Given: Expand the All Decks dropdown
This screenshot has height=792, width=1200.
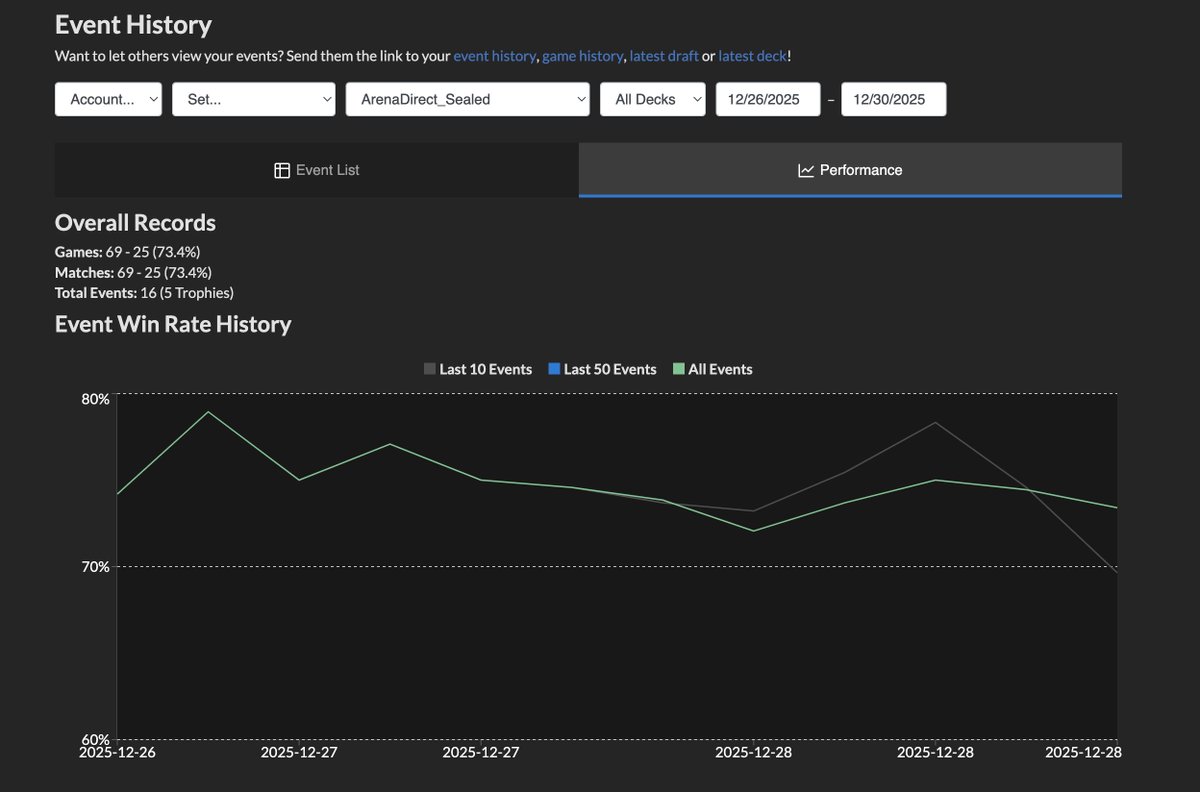Looking at the screenshot, I should [653, 99].
